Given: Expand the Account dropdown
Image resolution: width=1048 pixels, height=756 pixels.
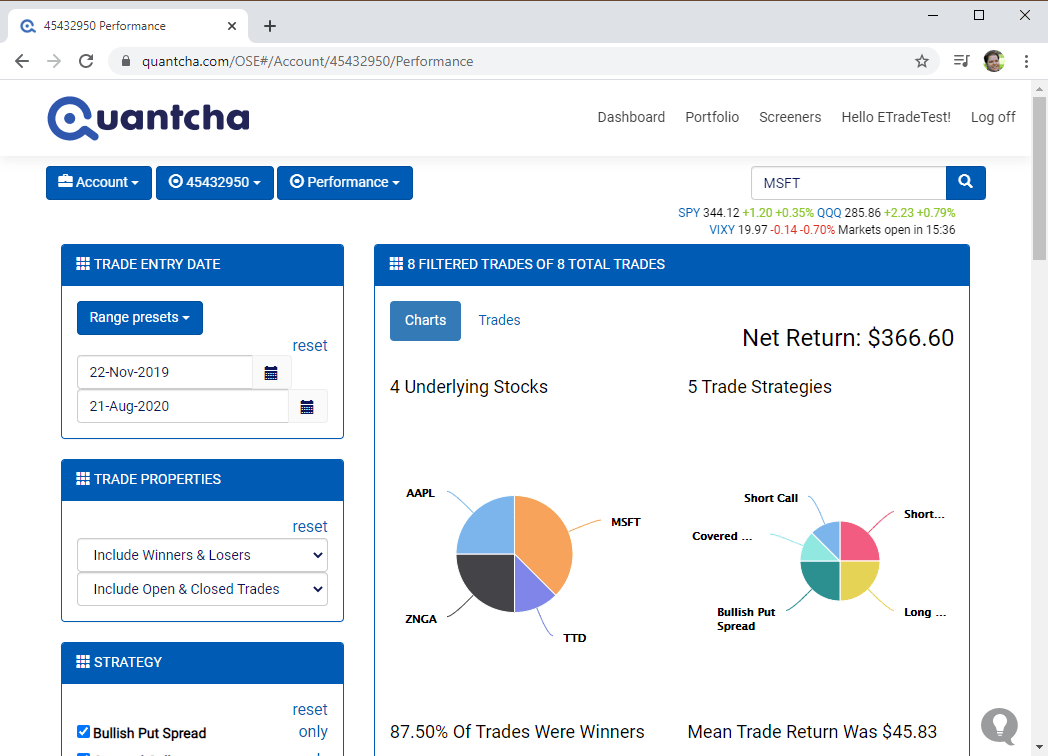Looking at the screenshot, I should tap(99, 182).
